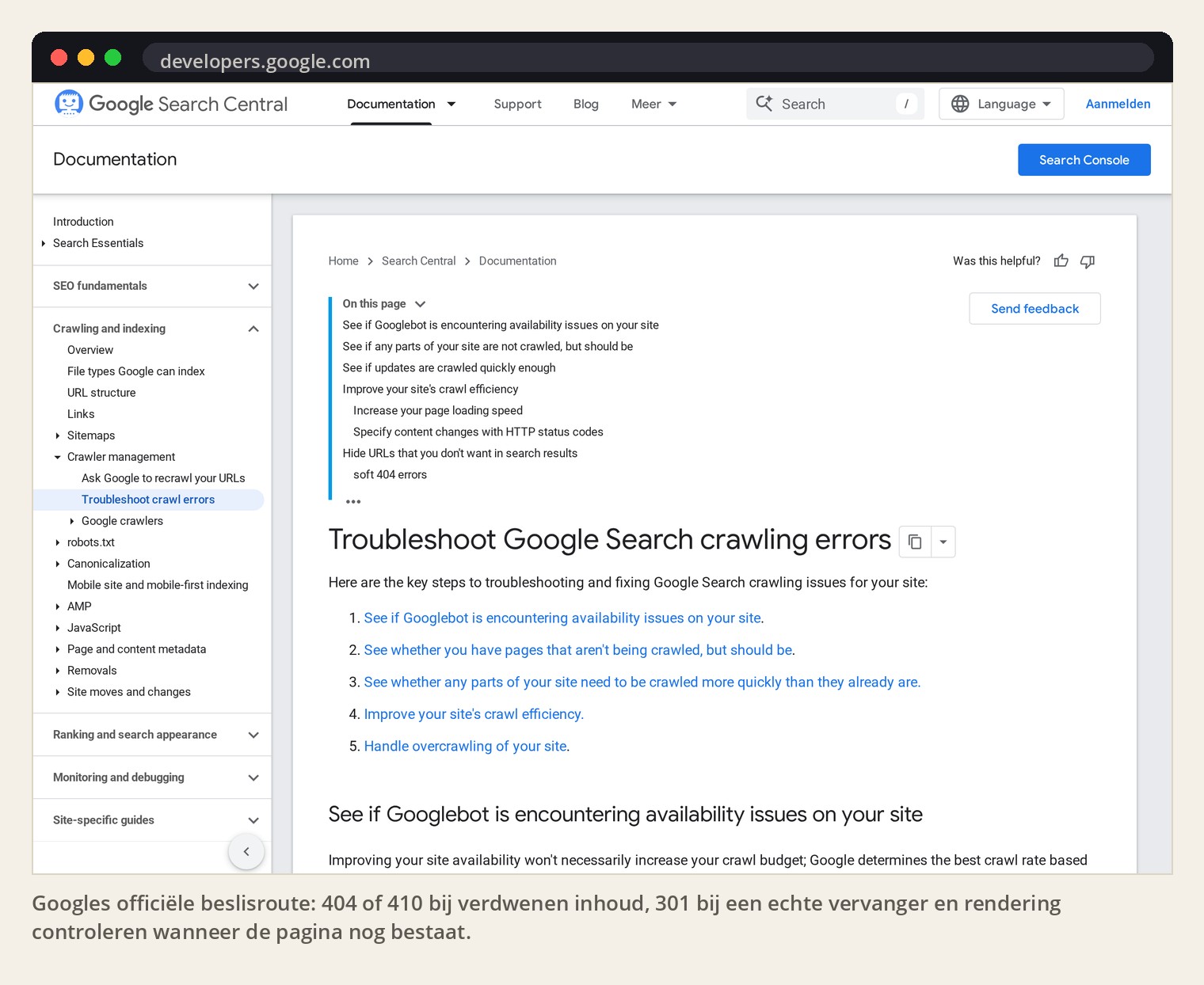The height and width of the screenshot is (985, 1204).
Task: Click the Google Search Central logo
Action: (x=171, y=104)
